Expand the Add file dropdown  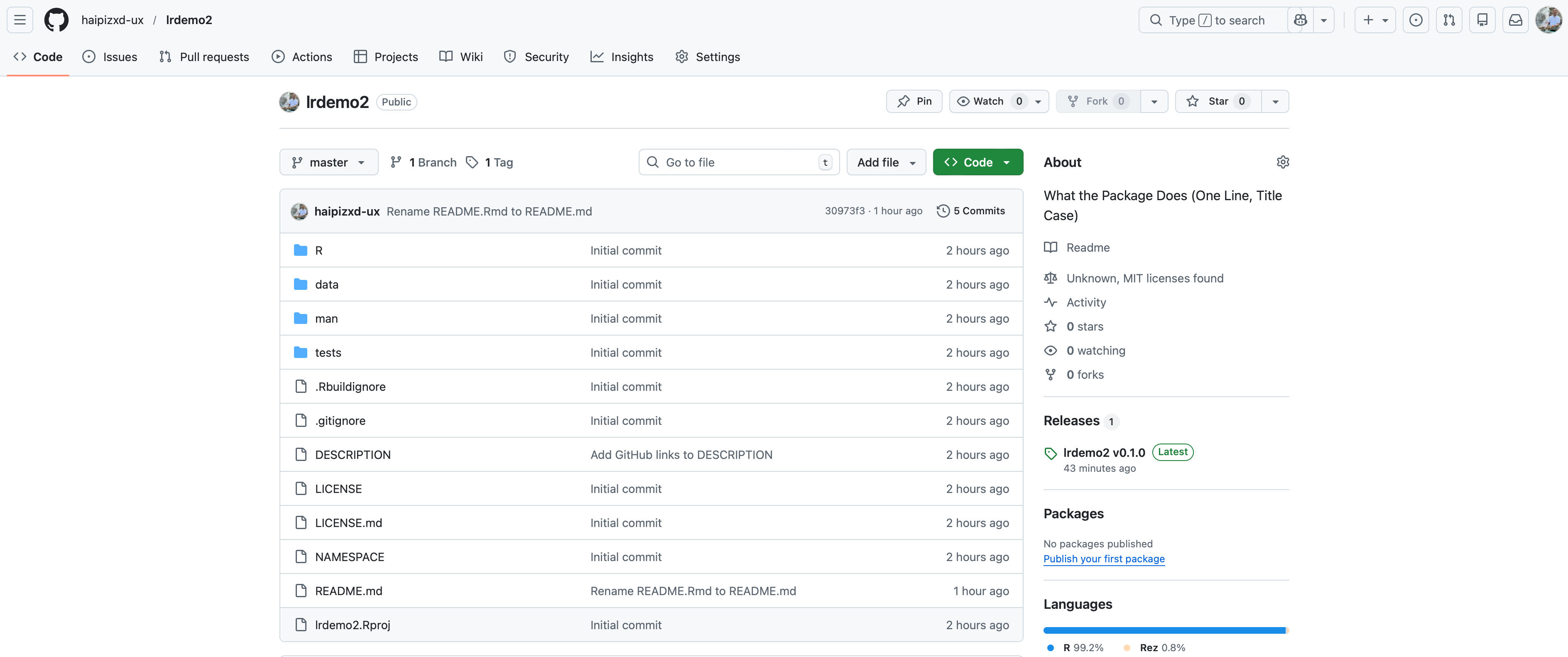[x=886, y=162]
